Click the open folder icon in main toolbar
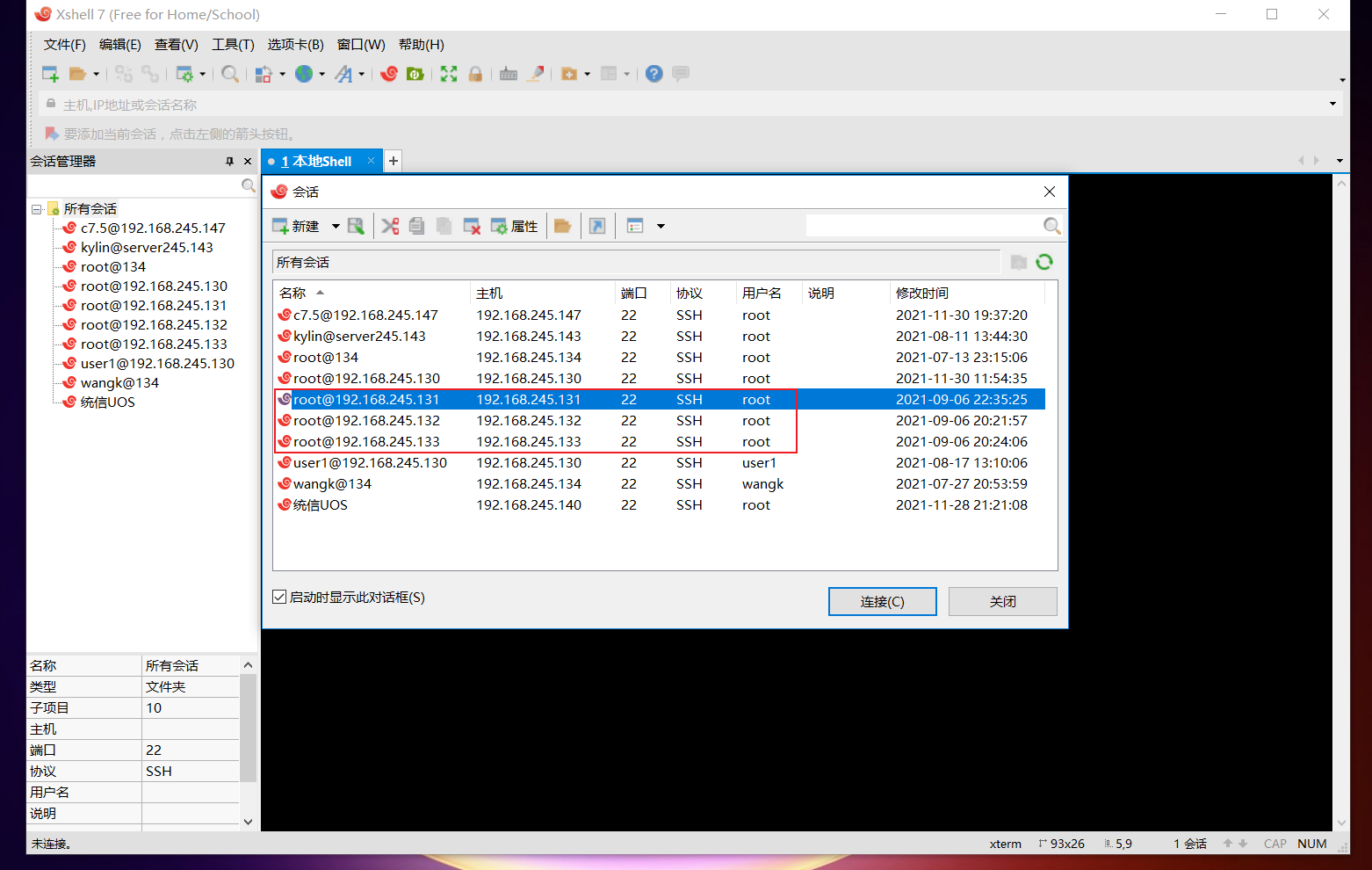Image resolution: width=1372 pixels, height=870 pixels. pyautogui.click(x=77, y=74)
